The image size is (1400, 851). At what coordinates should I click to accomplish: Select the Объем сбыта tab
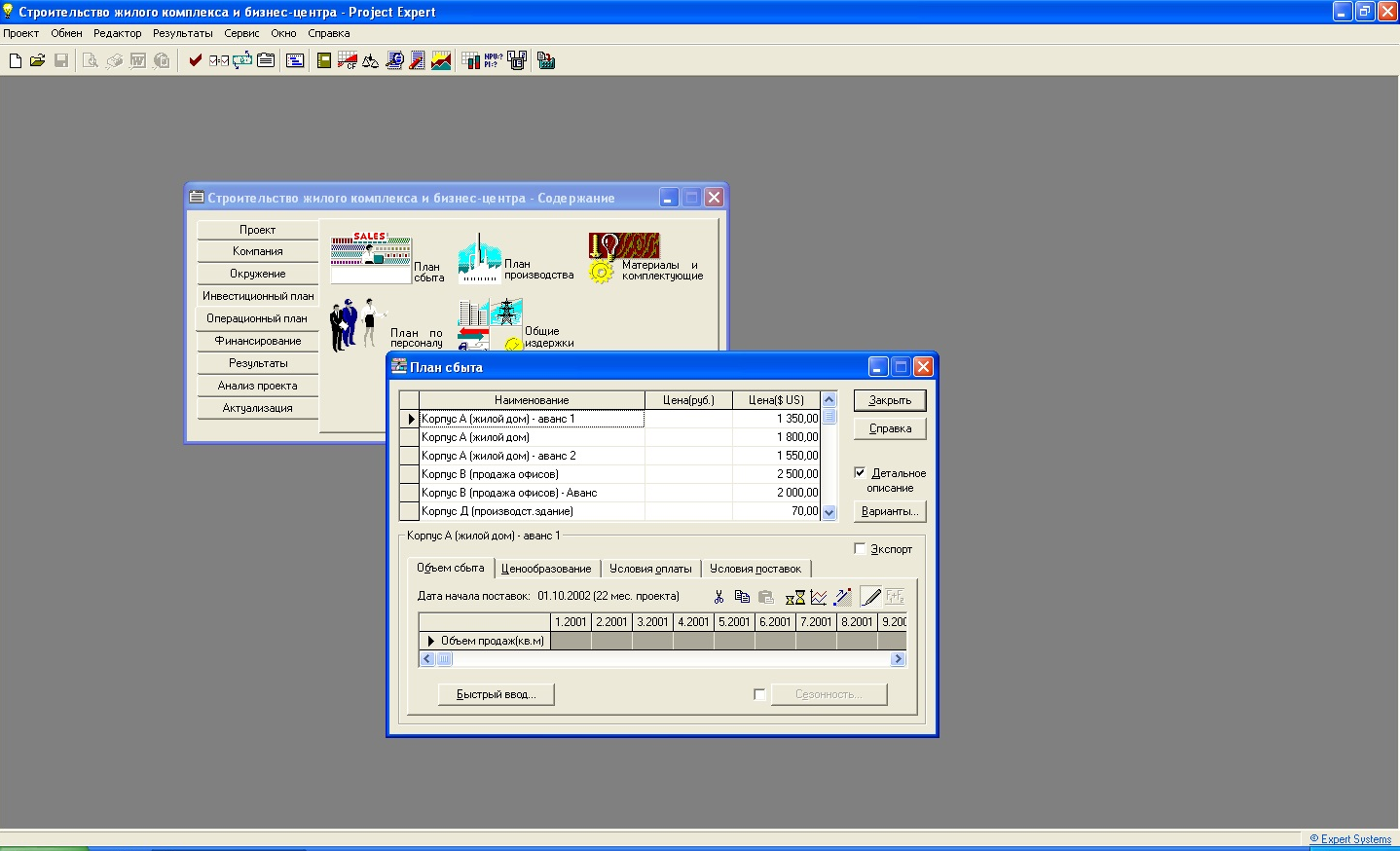click(x=451, y=568)
